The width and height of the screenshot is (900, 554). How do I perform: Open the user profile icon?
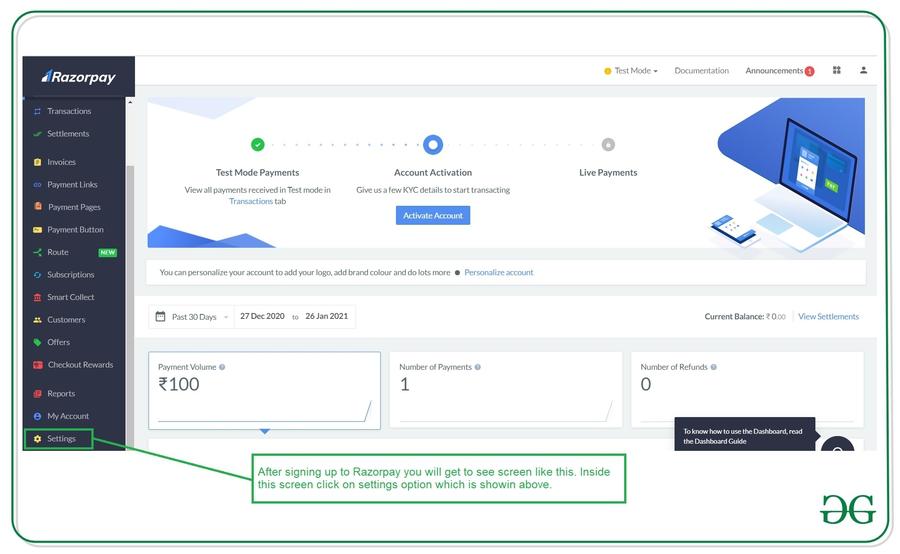pyautogui.click(x=863, y=70)
